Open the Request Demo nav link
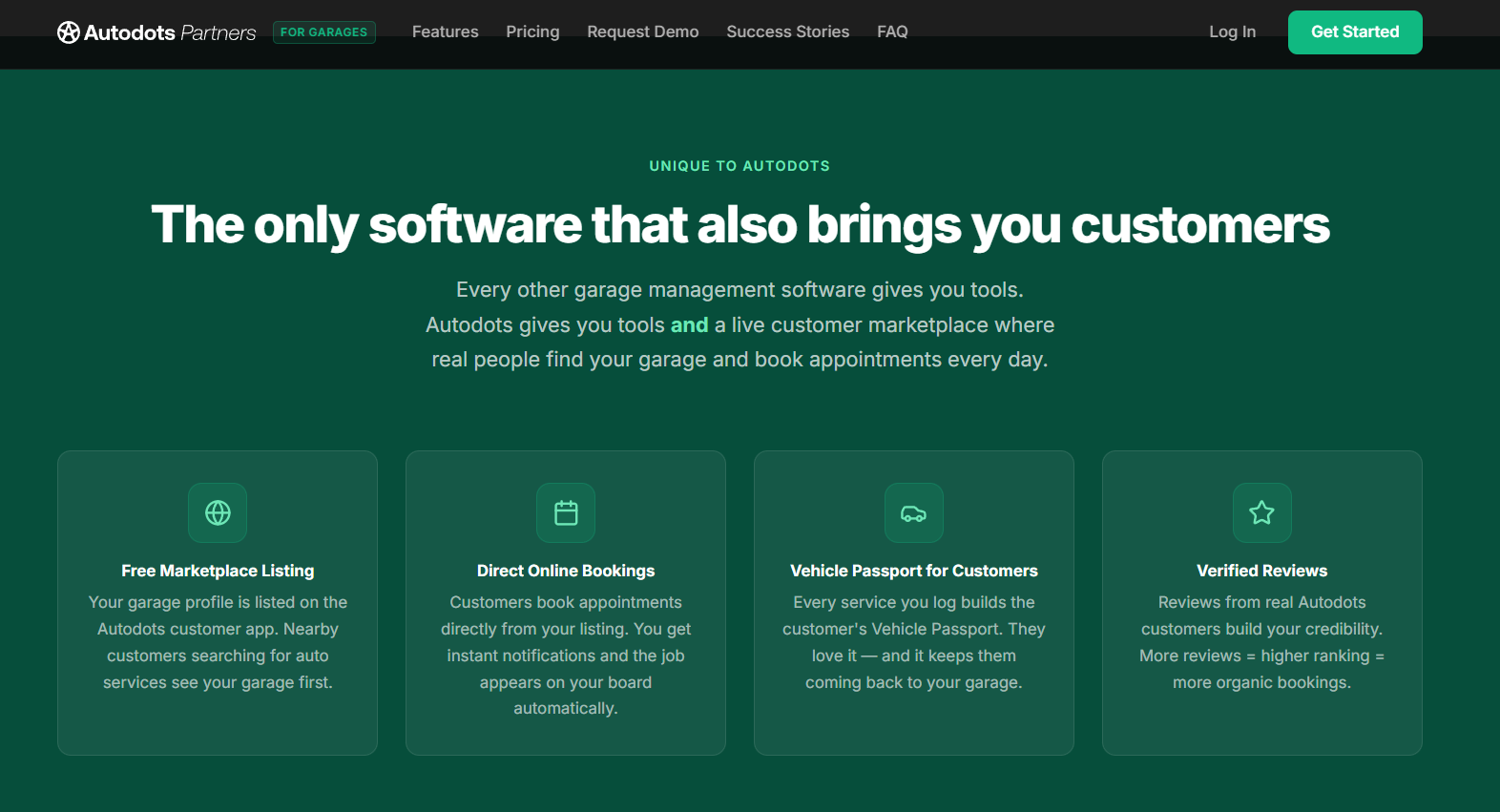1500x812 pixels. (643, 31)
